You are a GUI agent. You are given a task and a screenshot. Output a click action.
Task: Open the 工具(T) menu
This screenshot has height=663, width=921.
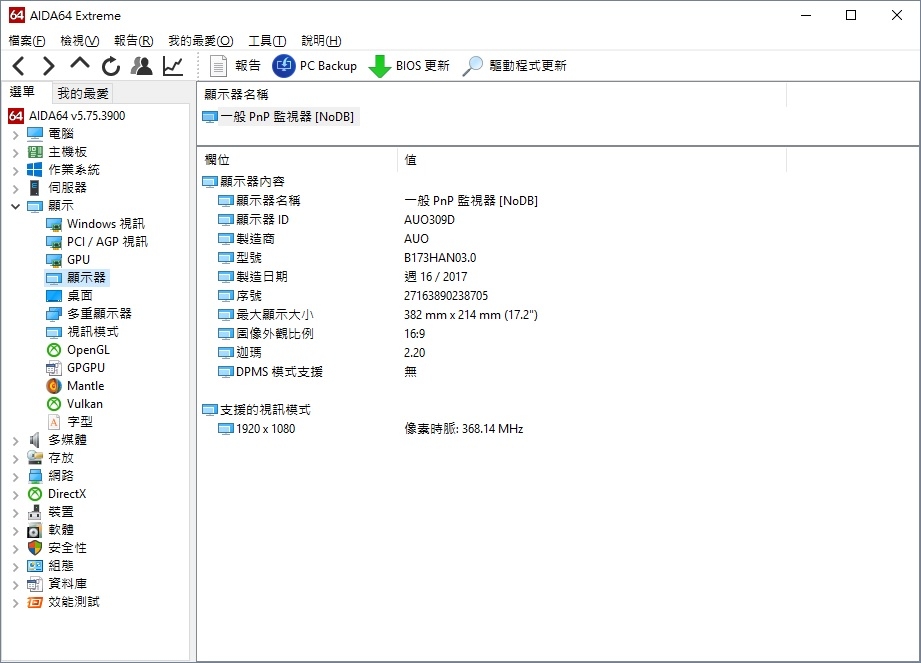(267, 41)
